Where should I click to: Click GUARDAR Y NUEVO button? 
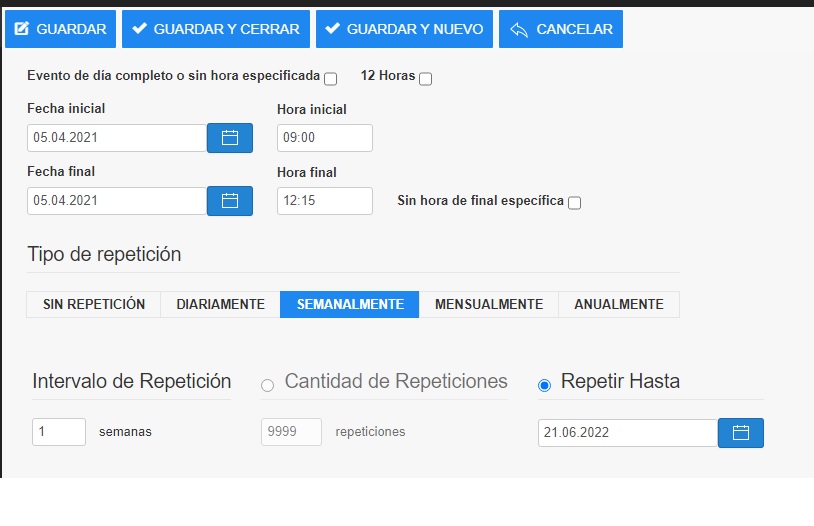tap(404, 29)
